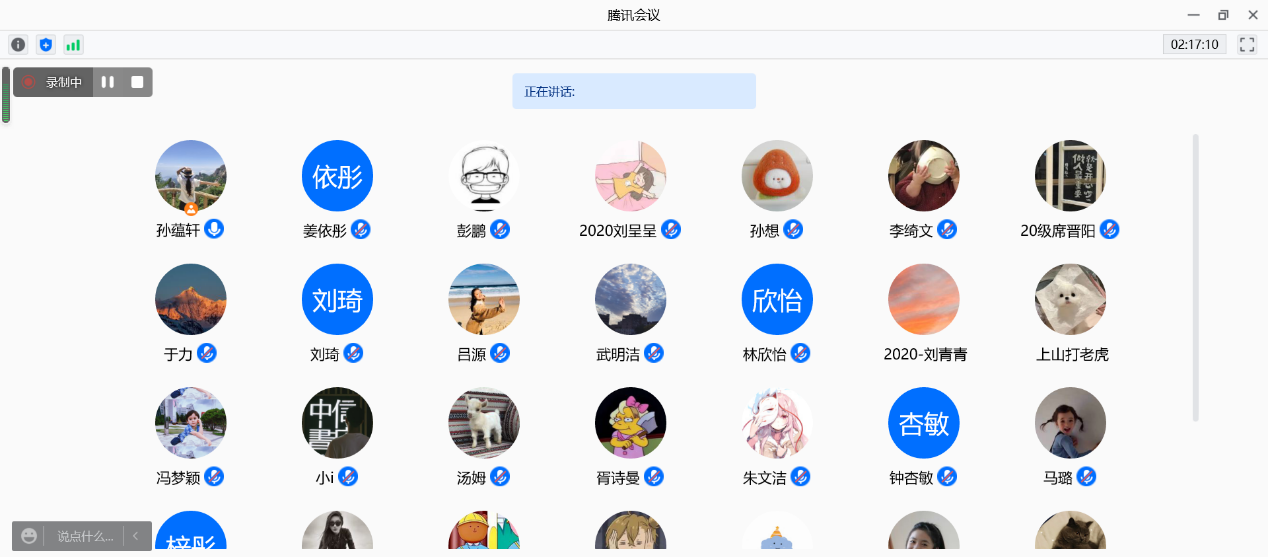Click 武明洁's muted microphone icon
Screen dimensions: 1268x557
(x=654, y=353)
